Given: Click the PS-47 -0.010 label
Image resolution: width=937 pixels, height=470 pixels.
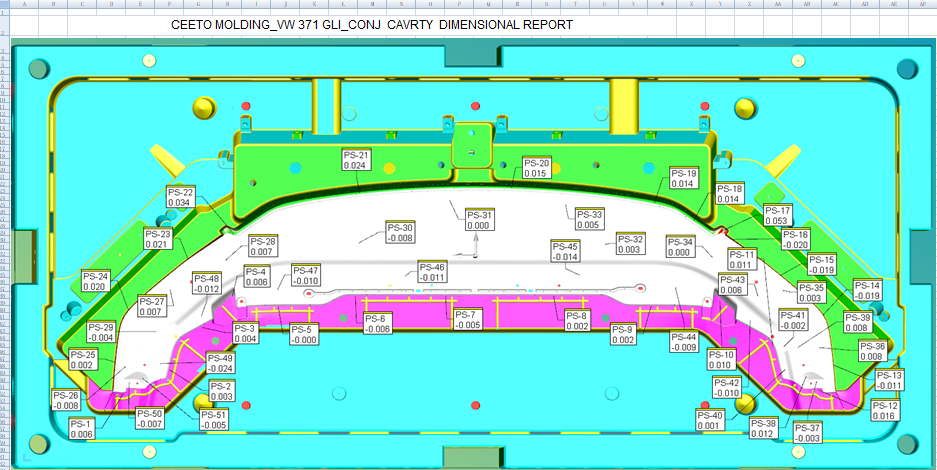Looking at the screenshot, I should [x=307, y=275].
